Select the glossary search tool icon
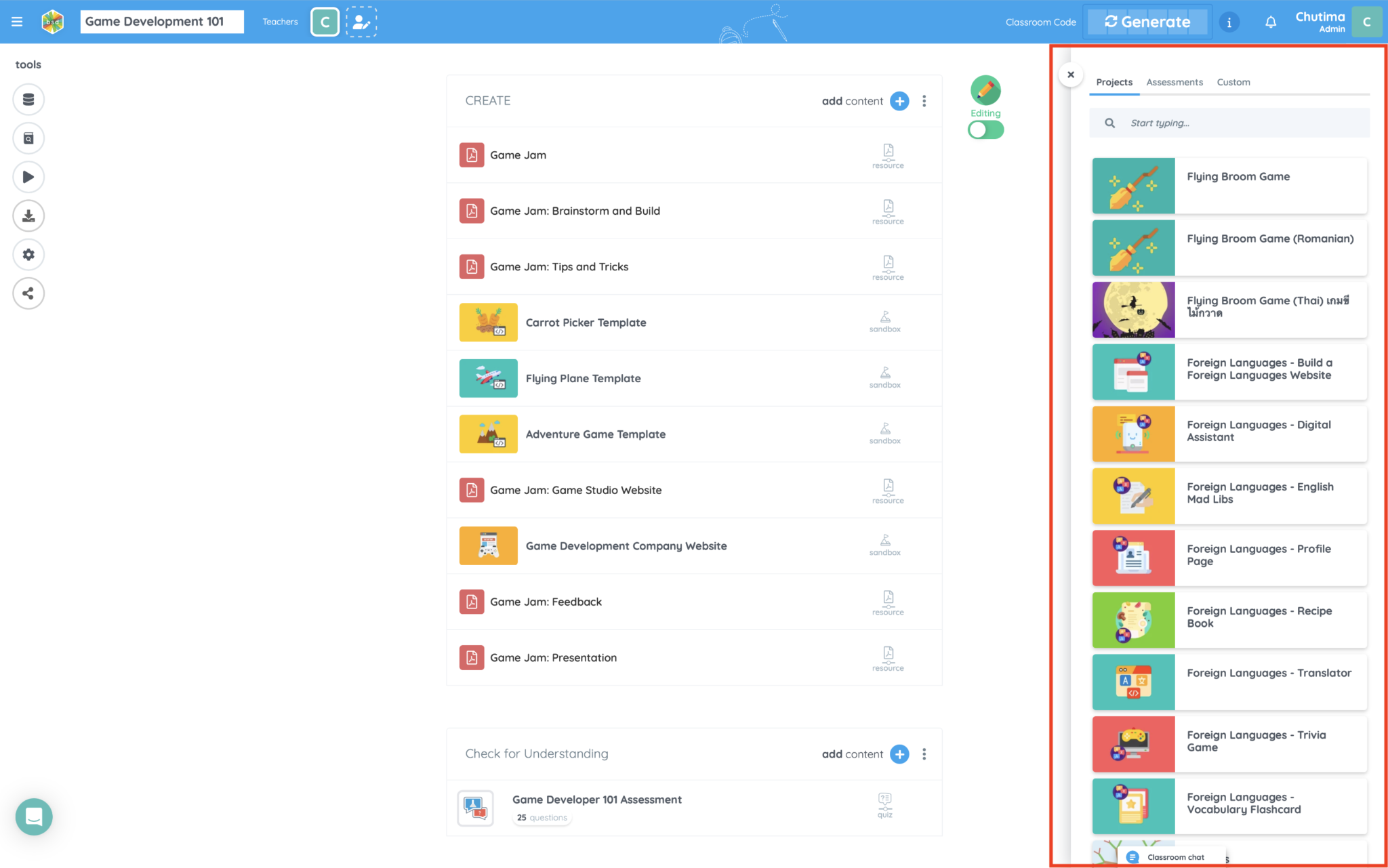Viewport: 1388px width, 868px height. [x=28, y=138]
